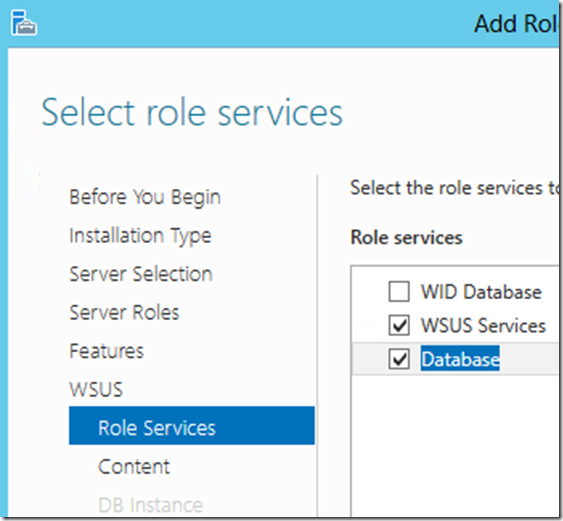This screenshot has height=521, width=563.
Task: Jump to the Server Selection step
Action: 141,274
